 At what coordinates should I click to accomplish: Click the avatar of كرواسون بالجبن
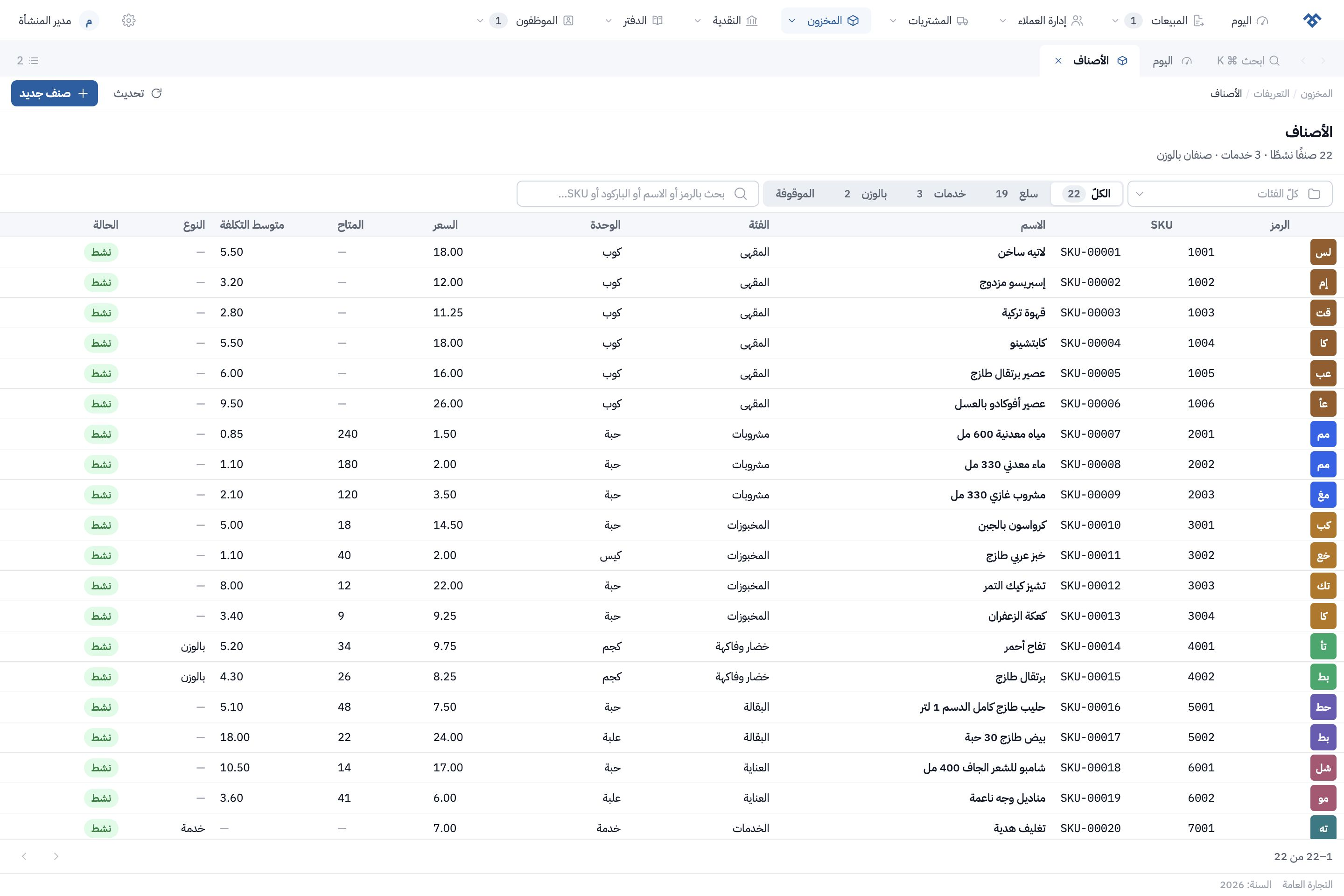(x=1323, y=525)
